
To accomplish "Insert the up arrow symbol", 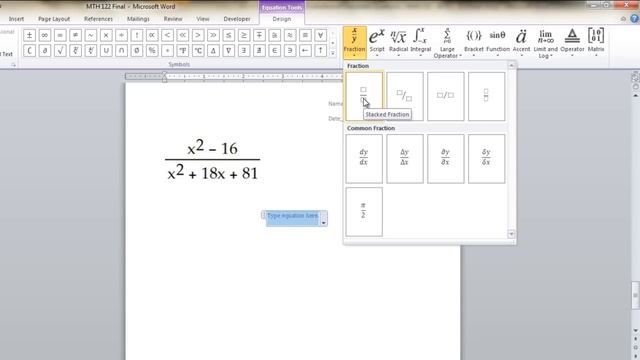I will pos(320,51).
